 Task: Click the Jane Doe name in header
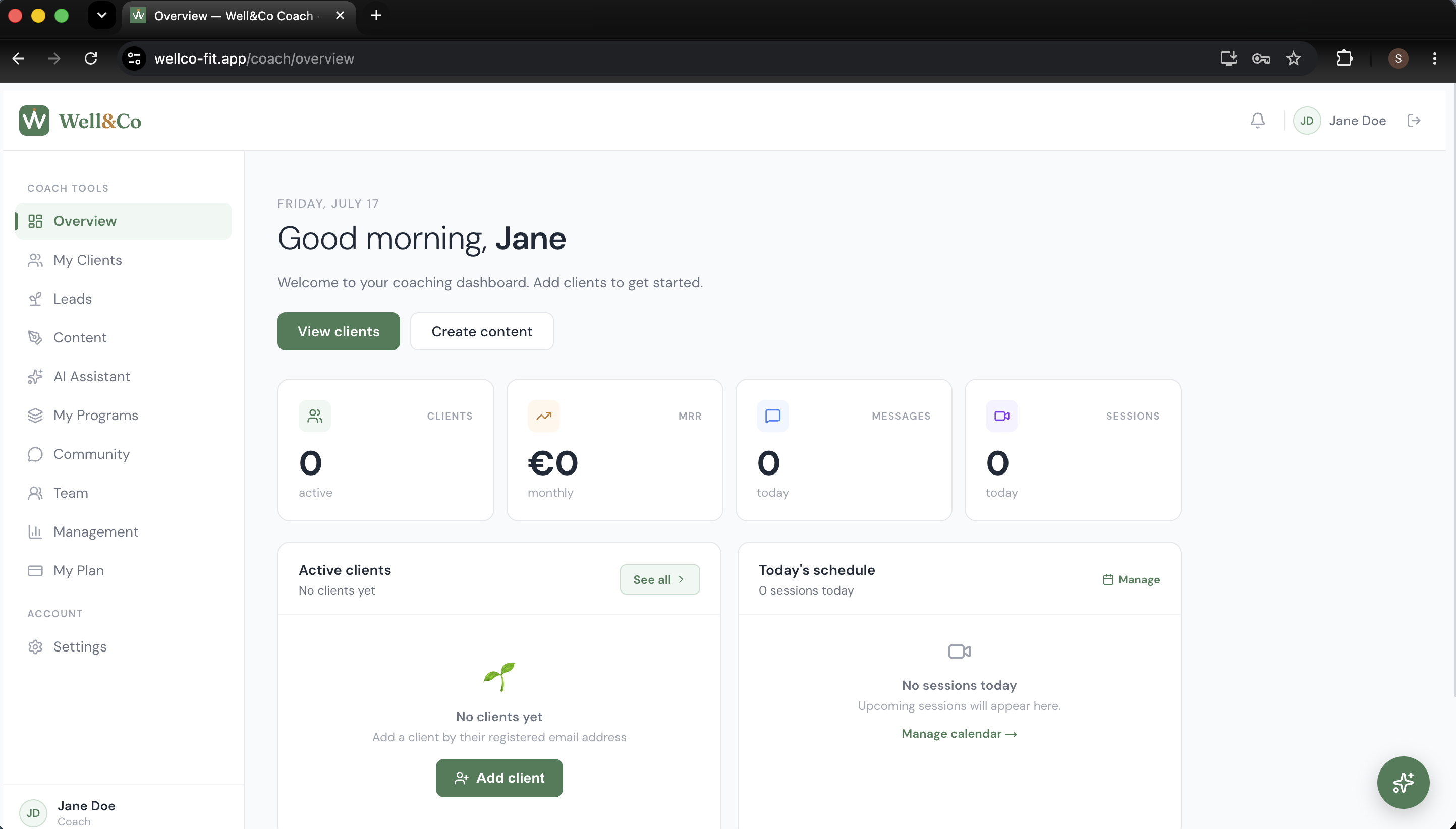tap(1357, 121)
